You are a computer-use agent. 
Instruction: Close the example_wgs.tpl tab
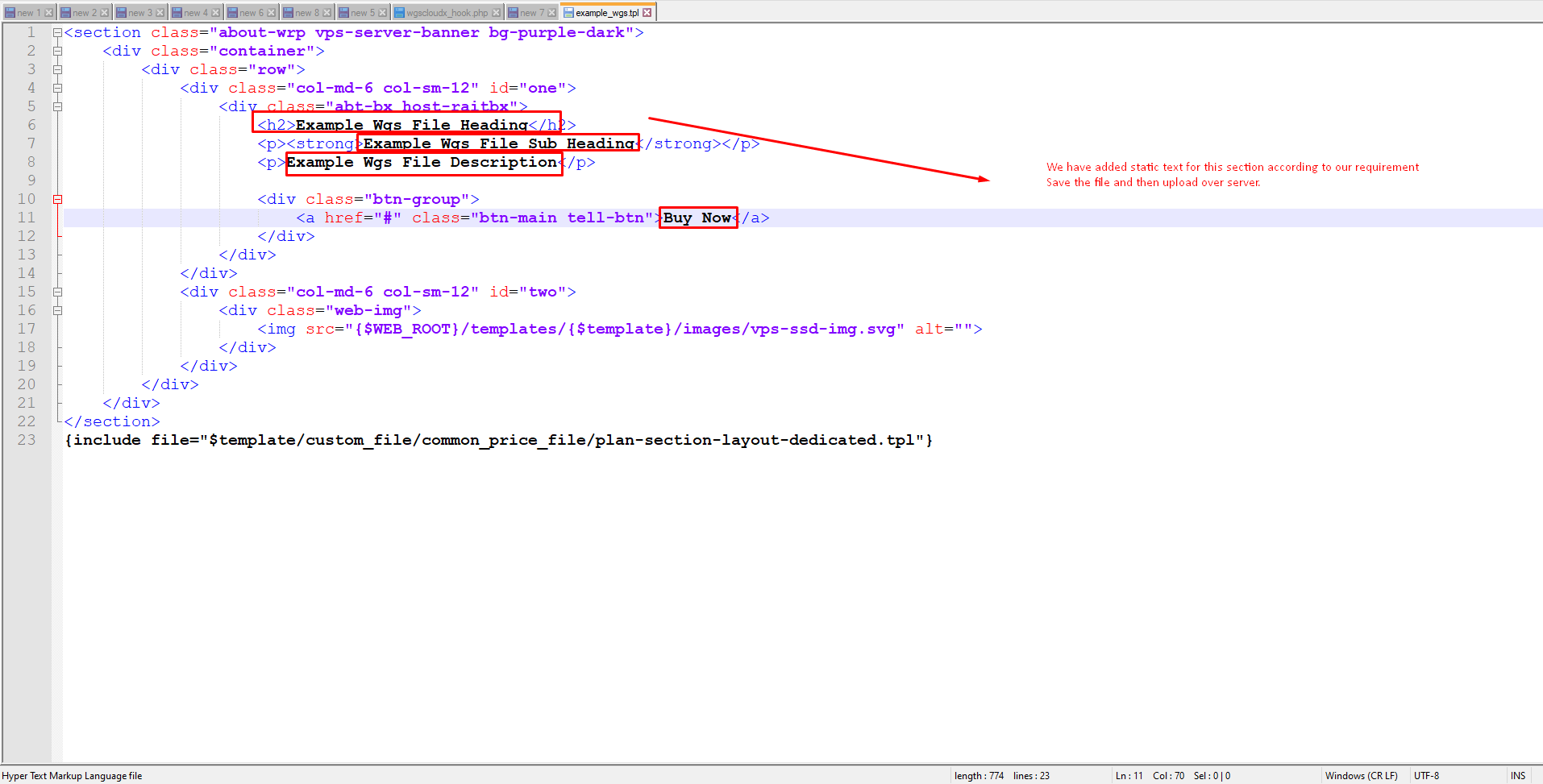[647, 13]
